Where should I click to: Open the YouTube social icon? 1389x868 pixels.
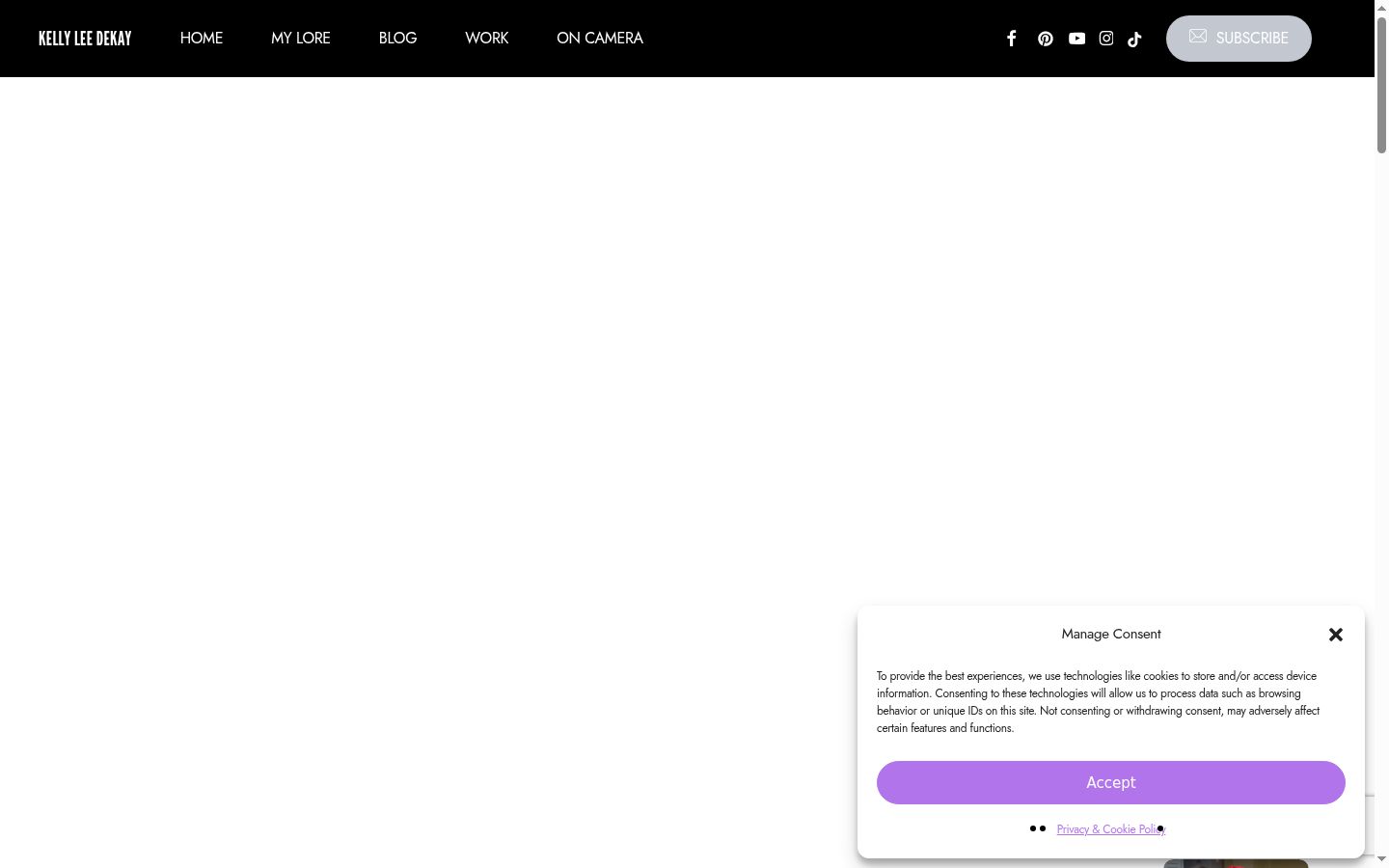tap(1077, 39)
